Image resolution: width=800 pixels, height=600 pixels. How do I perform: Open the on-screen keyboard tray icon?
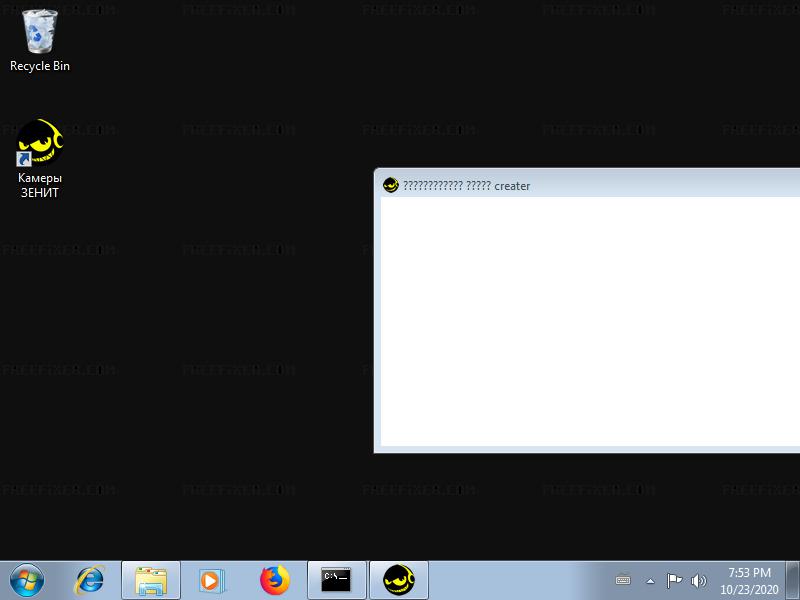[x=623, y=581]
